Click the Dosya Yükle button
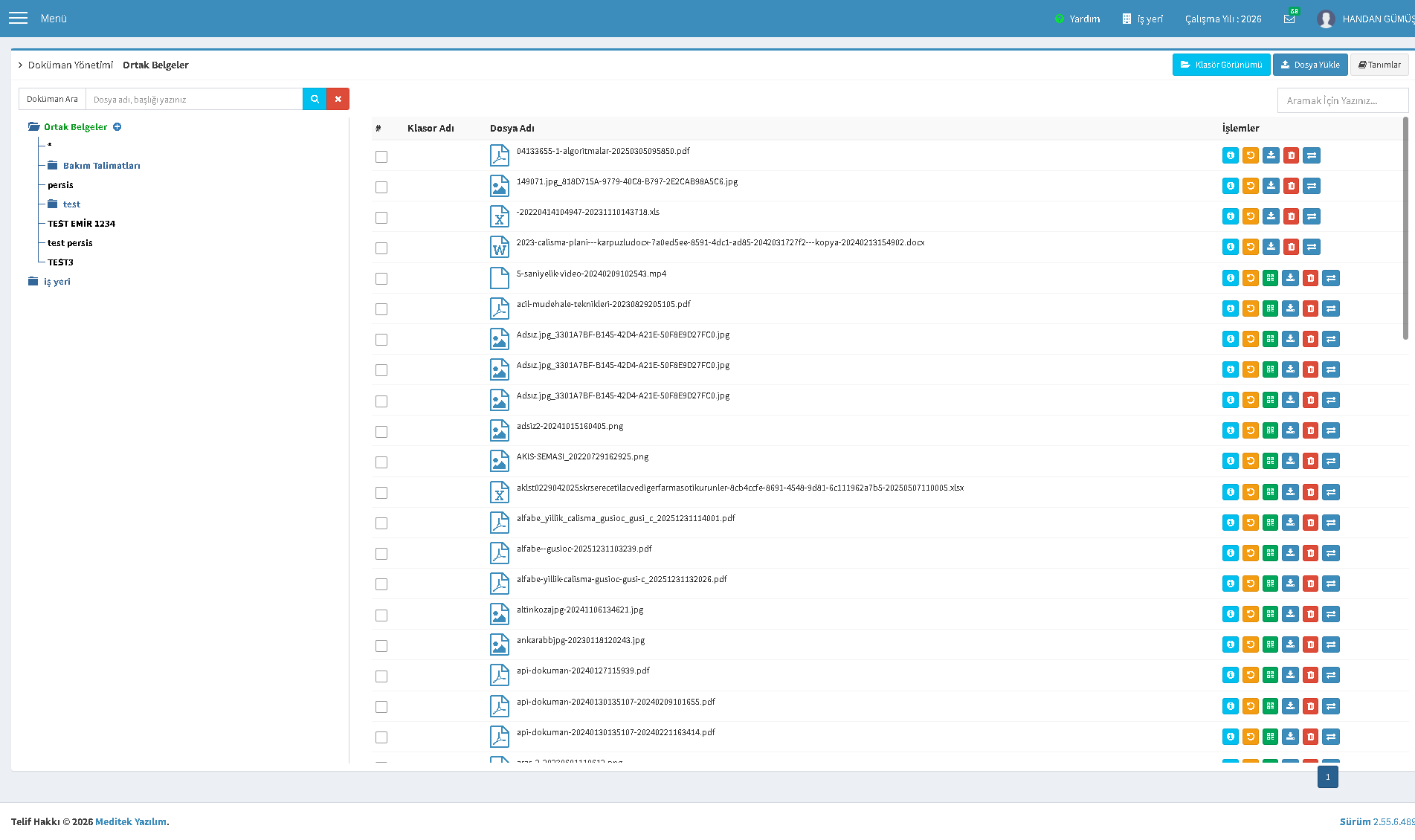 click(x=1310, y=65)
